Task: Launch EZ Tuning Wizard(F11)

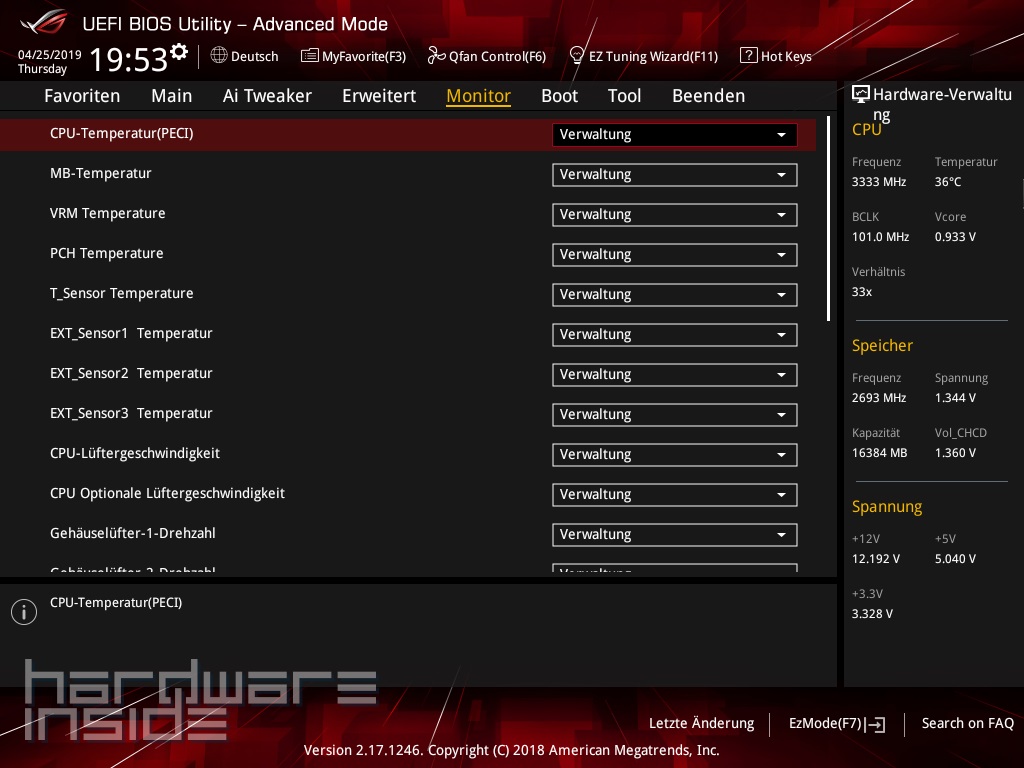Action: coord(644,56)
